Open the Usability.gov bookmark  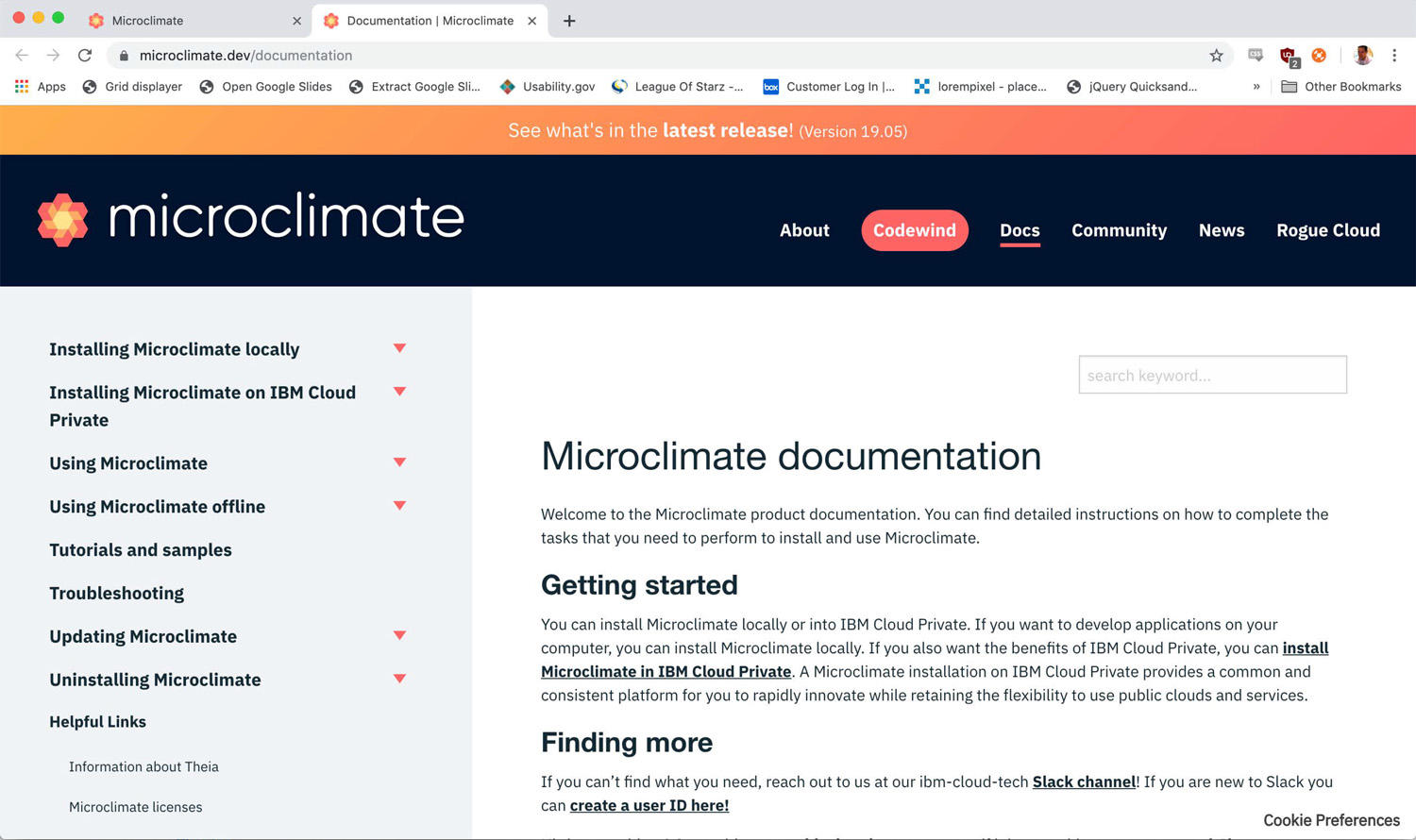tap(547, 87)
